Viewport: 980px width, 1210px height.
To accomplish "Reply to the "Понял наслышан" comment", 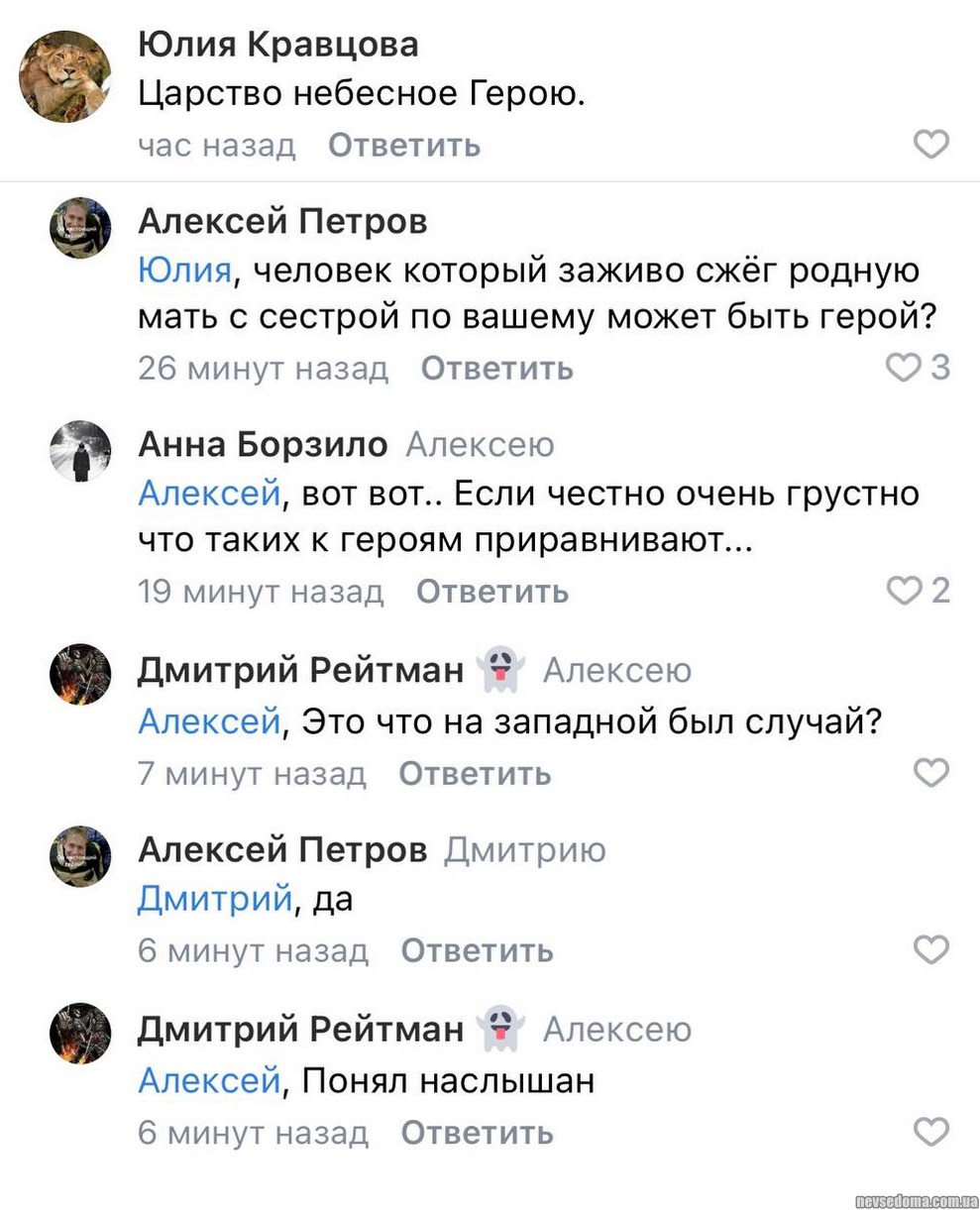I will click(477, 1132).
